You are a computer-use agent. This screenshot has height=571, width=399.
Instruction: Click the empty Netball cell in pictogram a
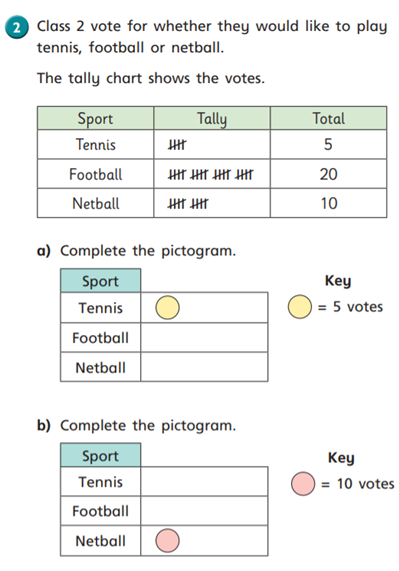[204, 367]
